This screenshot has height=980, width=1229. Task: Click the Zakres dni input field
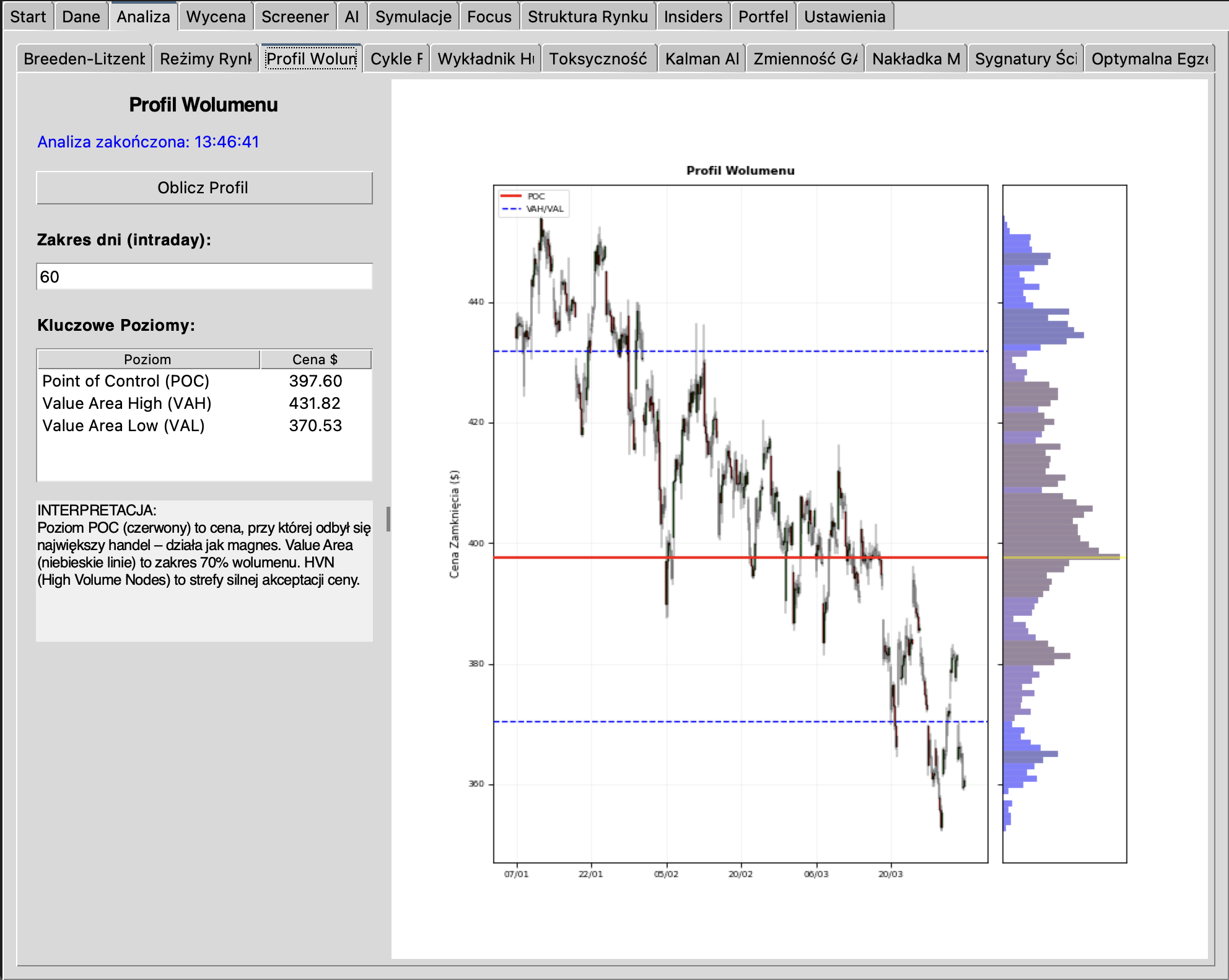(x=204, y=276)
